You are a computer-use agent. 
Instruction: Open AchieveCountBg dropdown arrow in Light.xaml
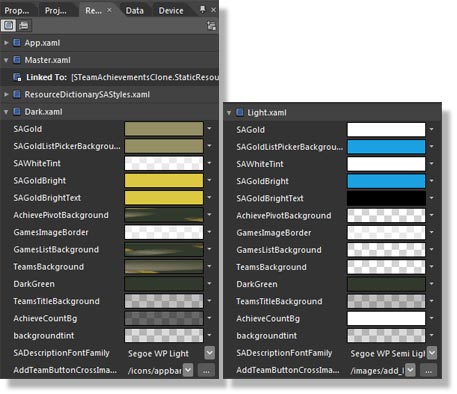432,318
